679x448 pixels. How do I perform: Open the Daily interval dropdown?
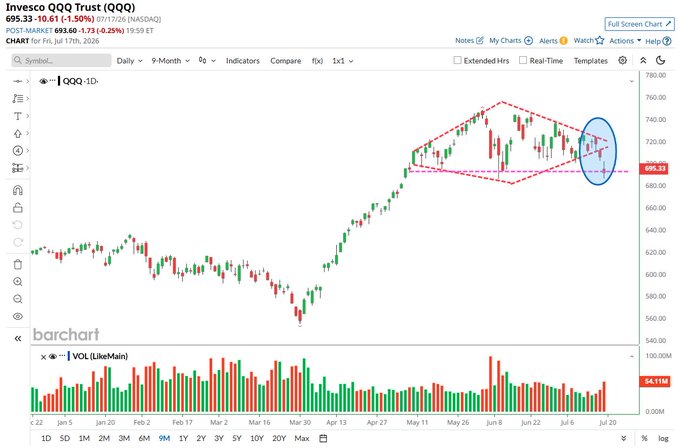129,61
